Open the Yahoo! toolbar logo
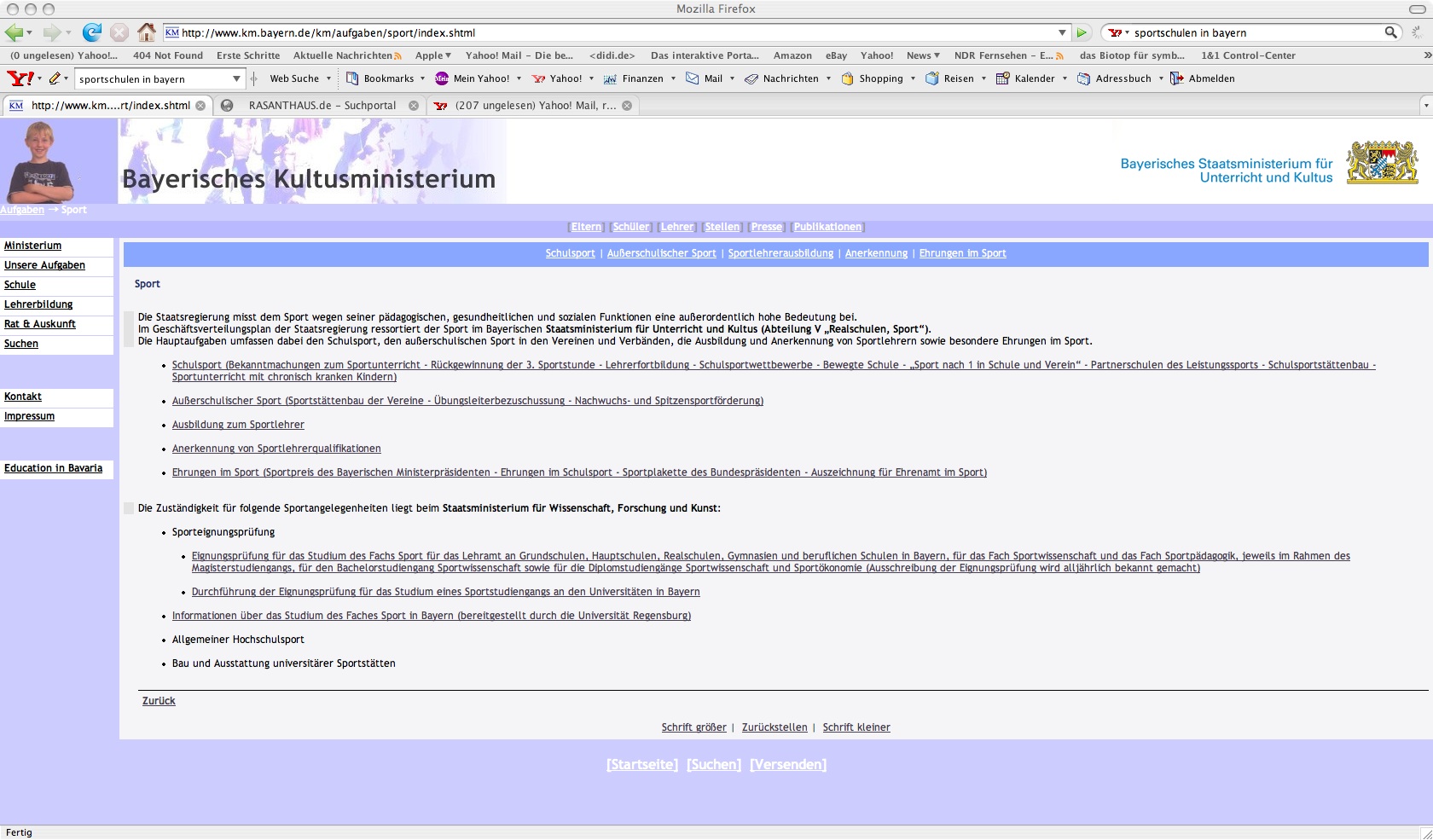 (x=20, y=78)
